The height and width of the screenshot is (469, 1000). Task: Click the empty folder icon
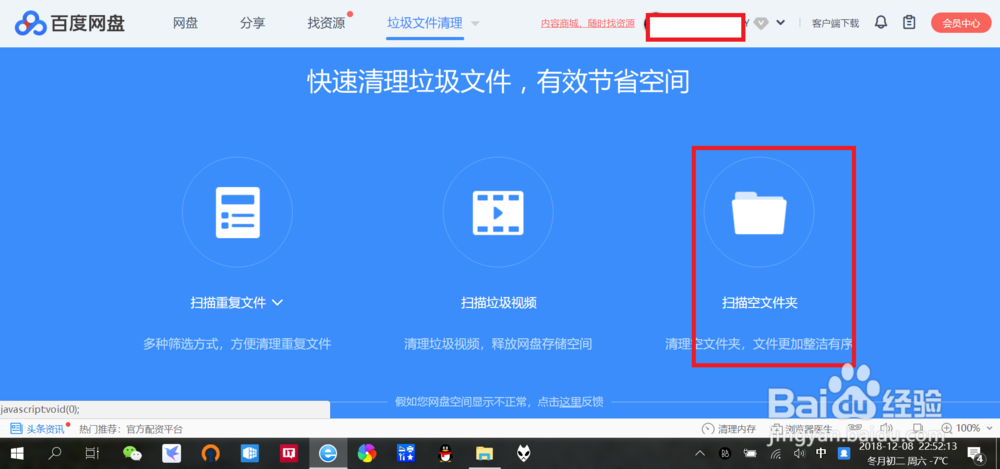pyautogui.click(x=759, y=212)
